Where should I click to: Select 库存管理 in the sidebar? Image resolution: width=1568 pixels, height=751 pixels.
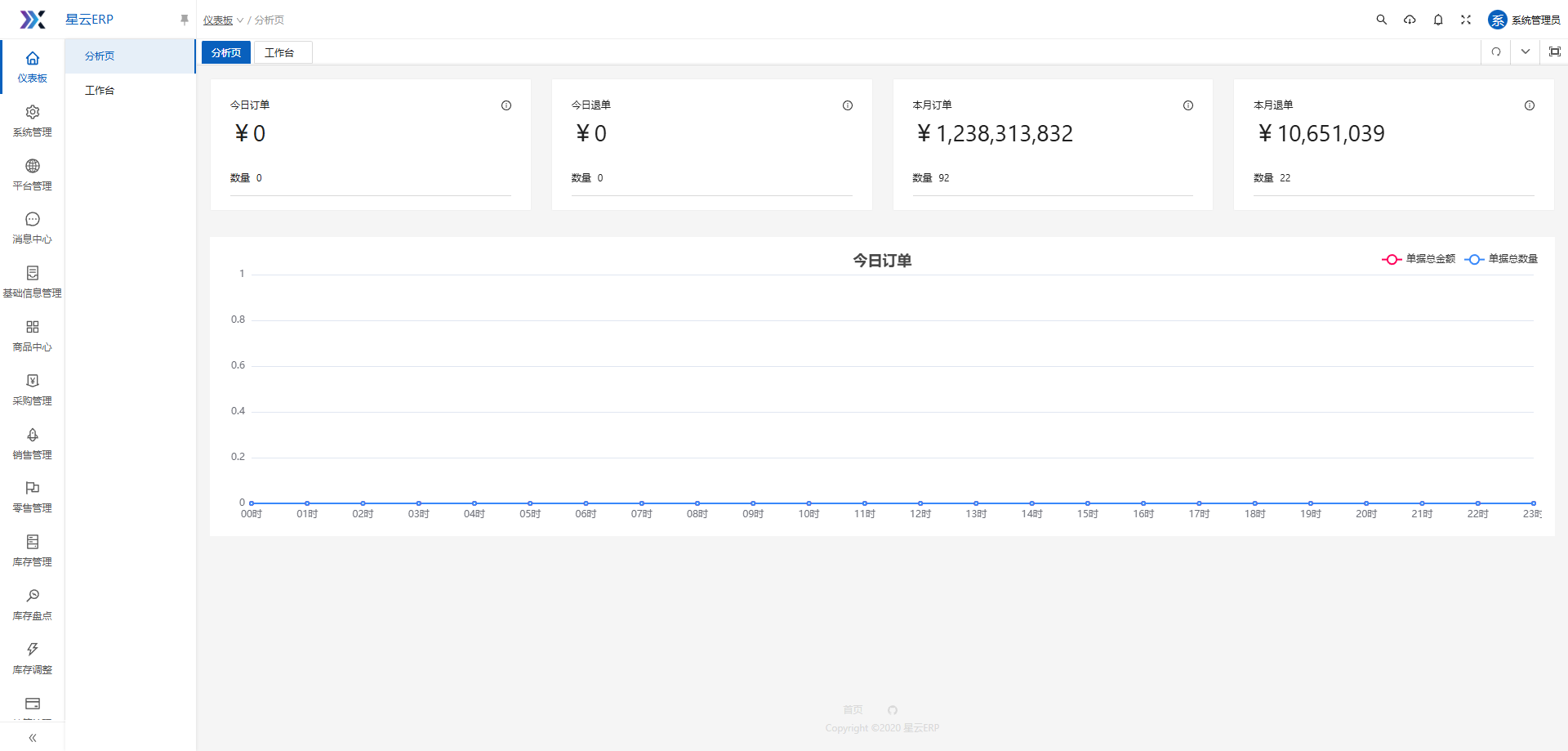[33, 551]
